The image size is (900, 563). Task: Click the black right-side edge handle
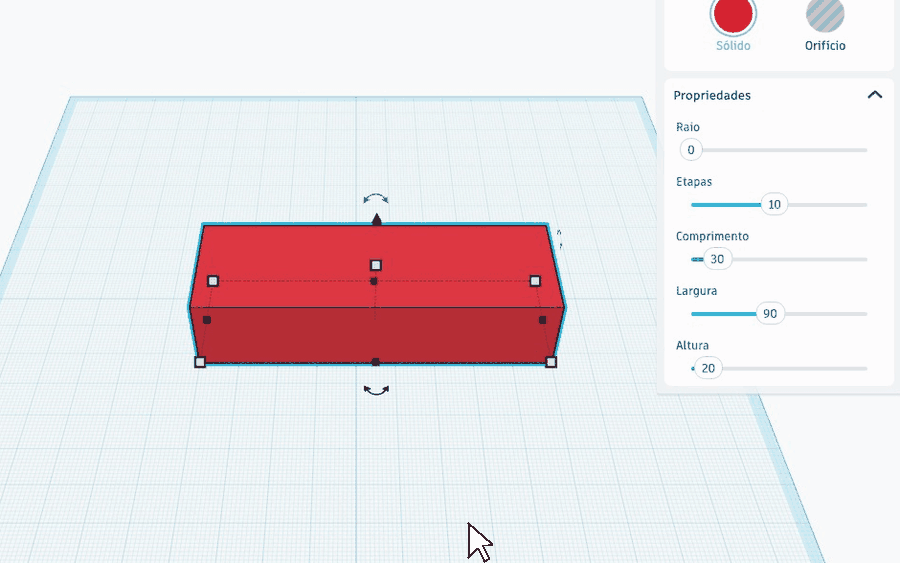(x=542, y=320)
